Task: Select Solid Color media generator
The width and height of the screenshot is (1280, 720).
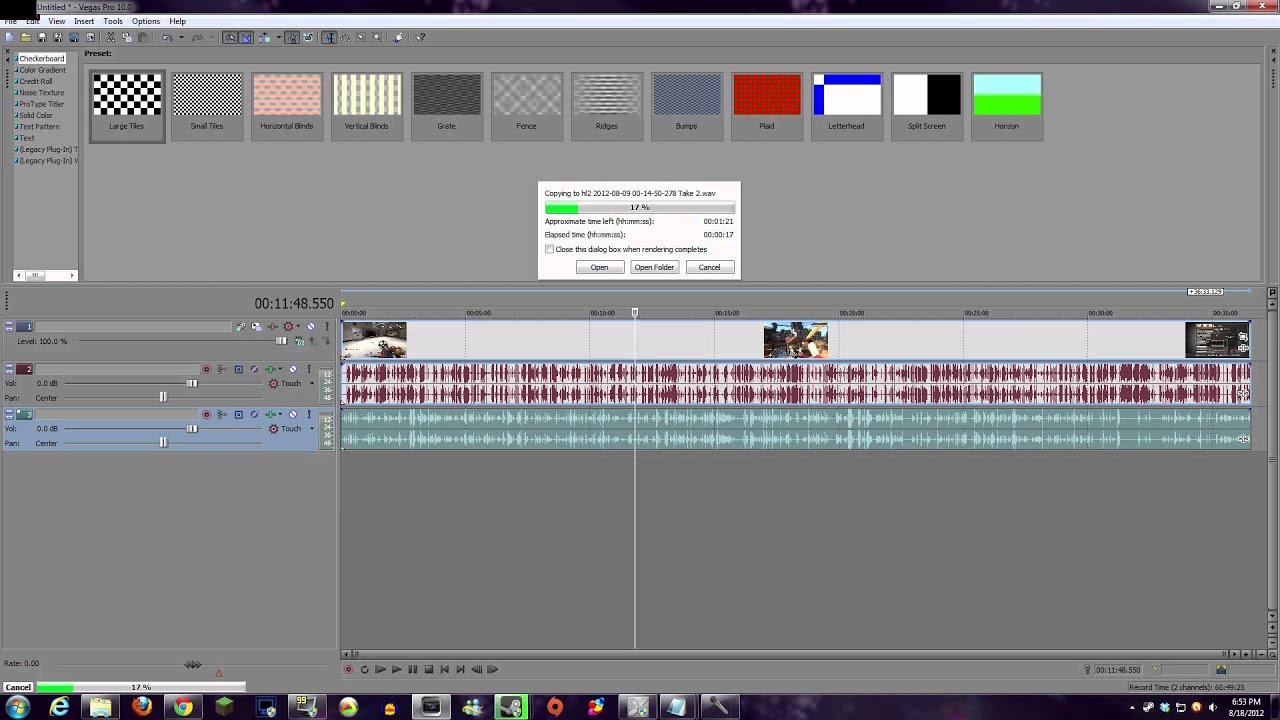Action: 36,115
